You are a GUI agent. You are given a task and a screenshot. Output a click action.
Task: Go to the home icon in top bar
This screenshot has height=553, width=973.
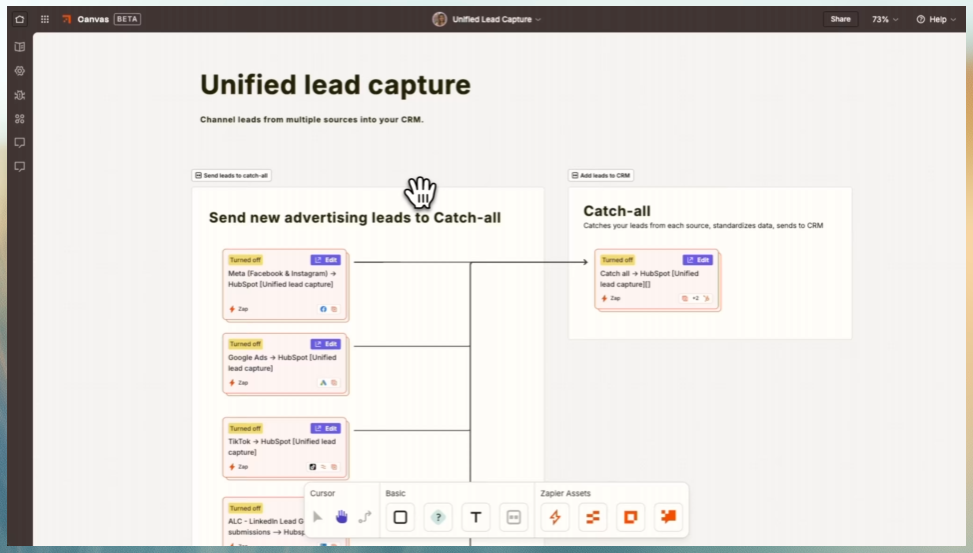tap(20, 19)
